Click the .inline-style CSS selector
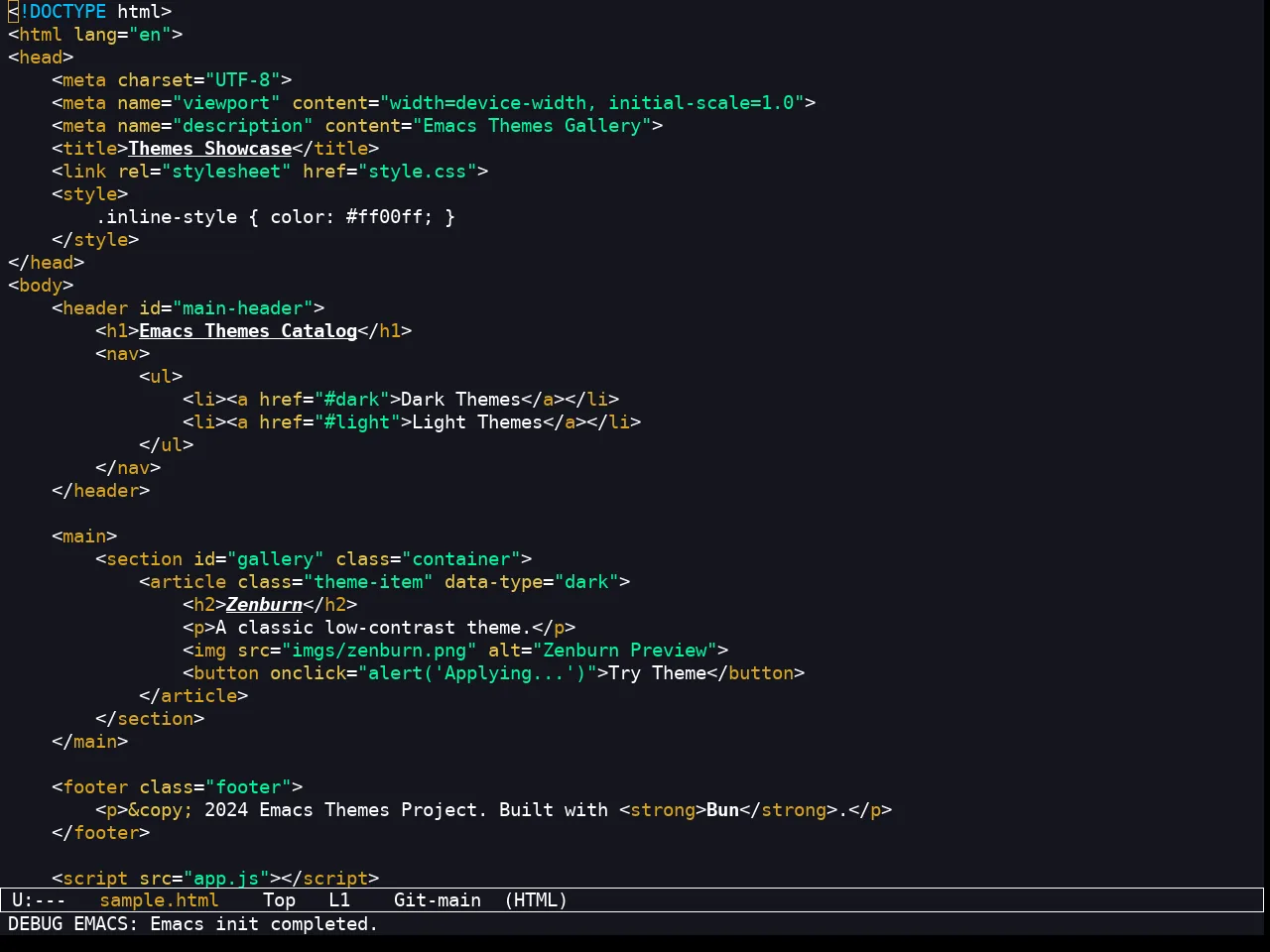This screenshot has height=952, width=1270. (166, 217)
